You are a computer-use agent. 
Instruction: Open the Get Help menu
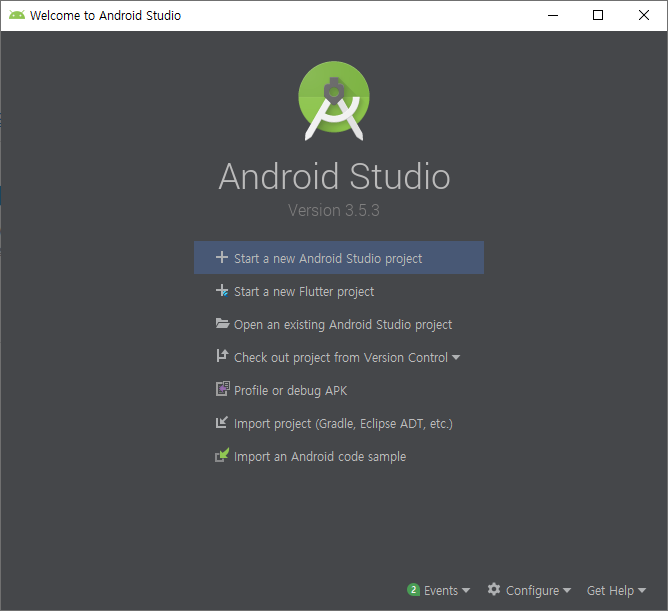(x=610, y=591)
